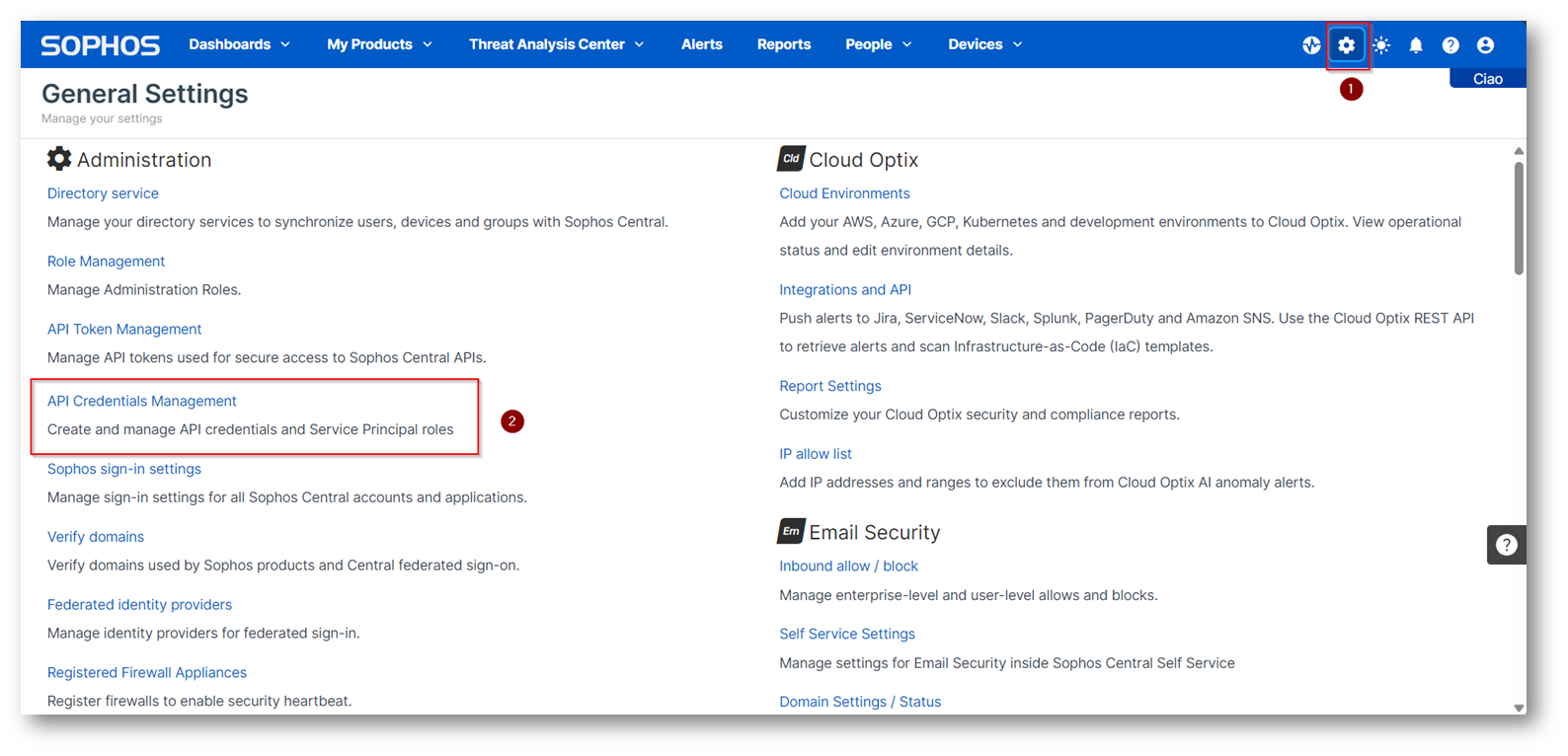Click the General Settings page title
1568x756 pixels.
[x=145, y=94]
